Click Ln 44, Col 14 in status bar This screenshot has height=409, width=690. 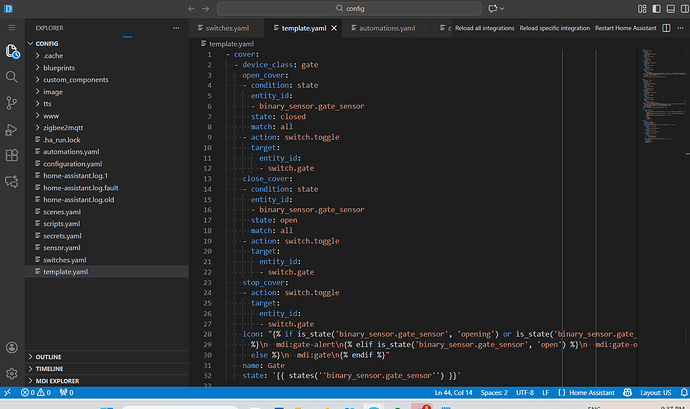(x=453, y=392)
